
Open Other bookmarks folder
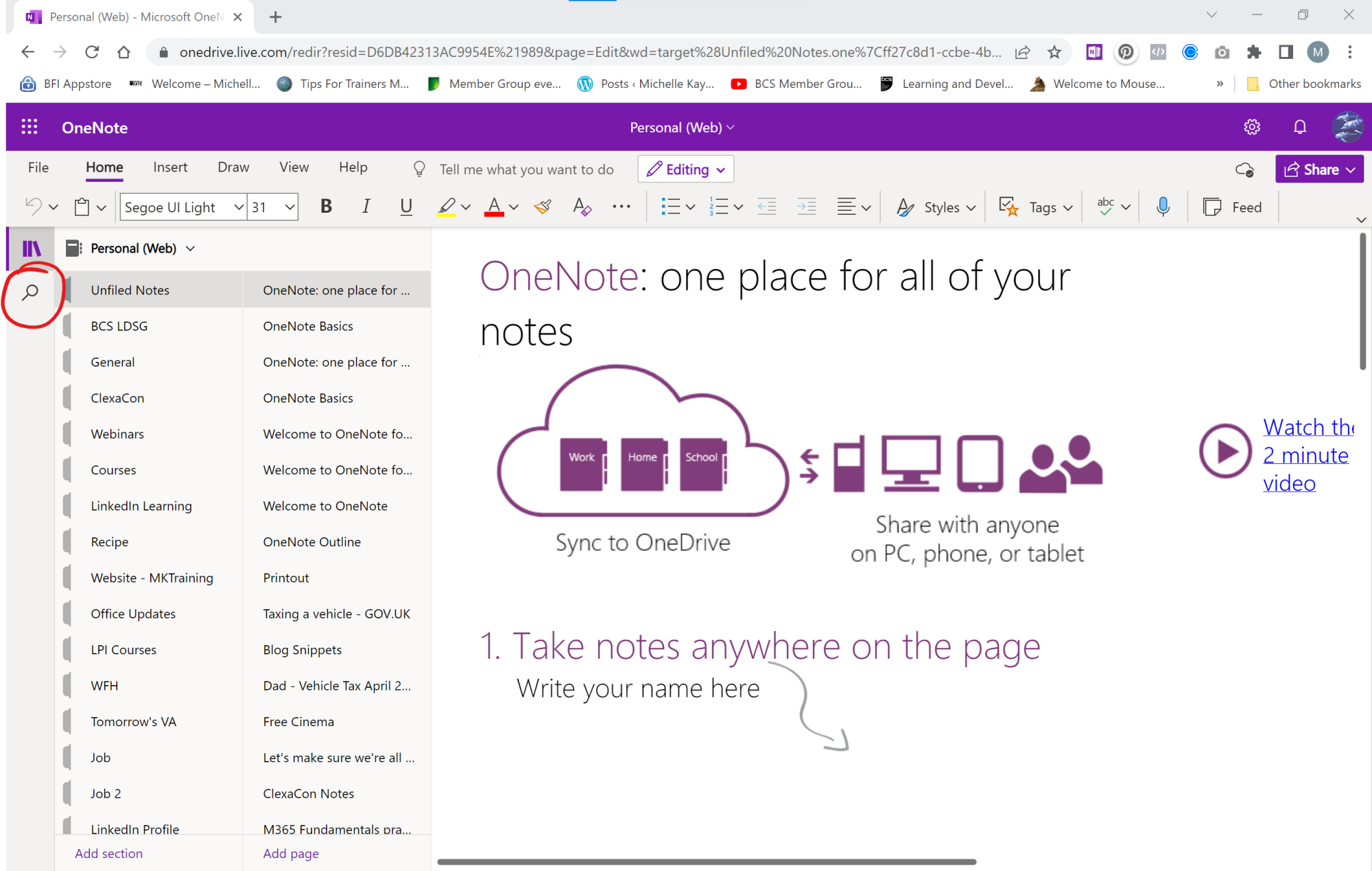(1303, 84)
